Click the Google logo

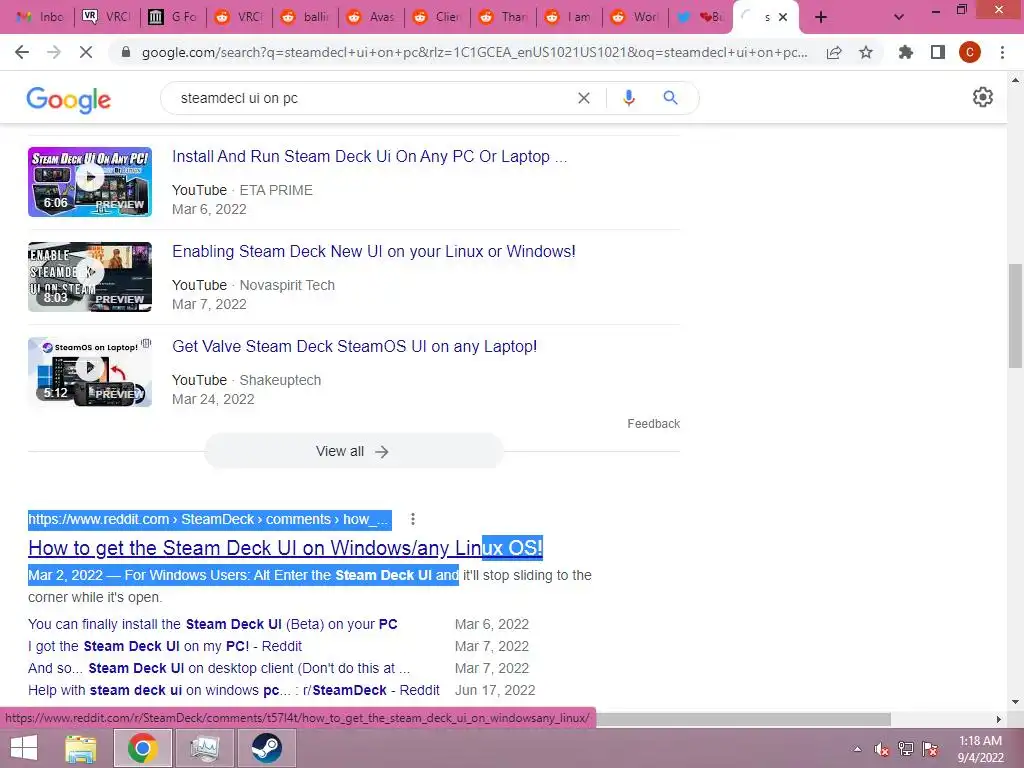69,99
